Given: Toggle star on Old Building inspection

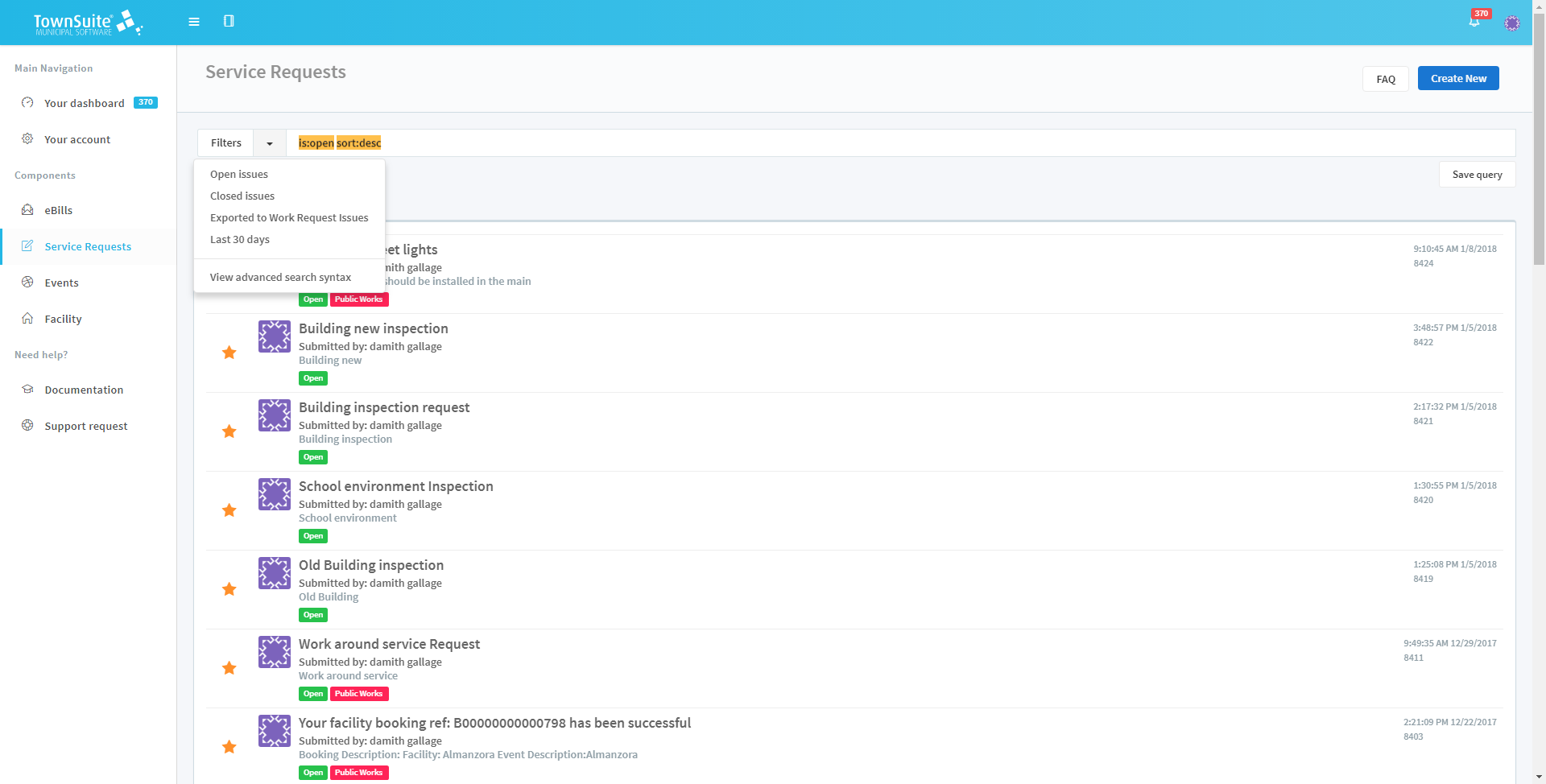Looking at the screenshot, I should click(229, 589).
